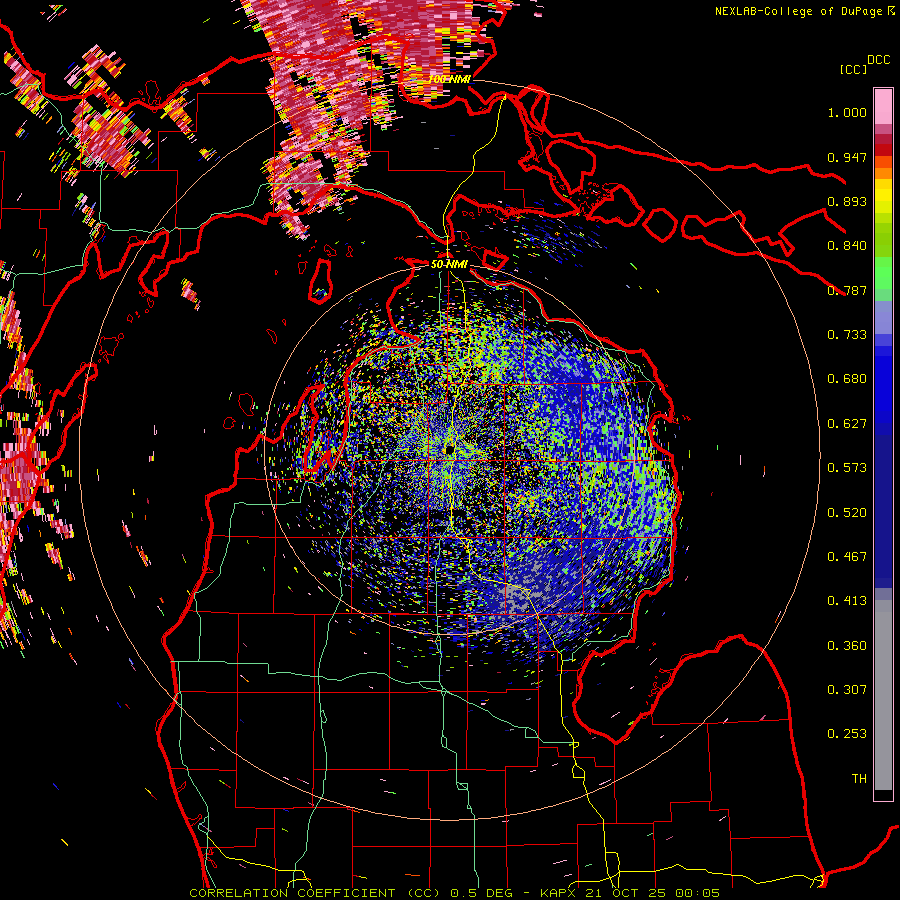The height and width of the screenshot is (900, 900).
Task: Pick the gray band near 0.307
Action: pyautogui.click(x=883, y=695)
